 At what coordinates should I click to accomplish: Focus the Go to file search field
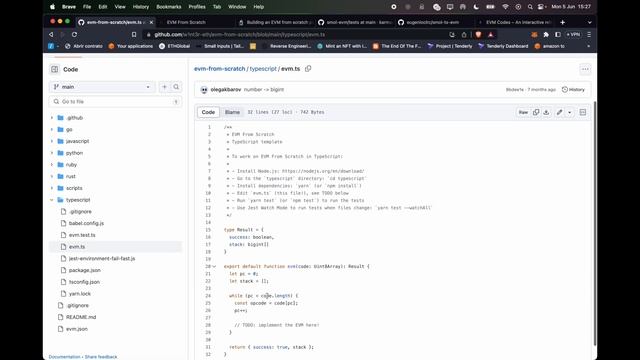point(116,102)
